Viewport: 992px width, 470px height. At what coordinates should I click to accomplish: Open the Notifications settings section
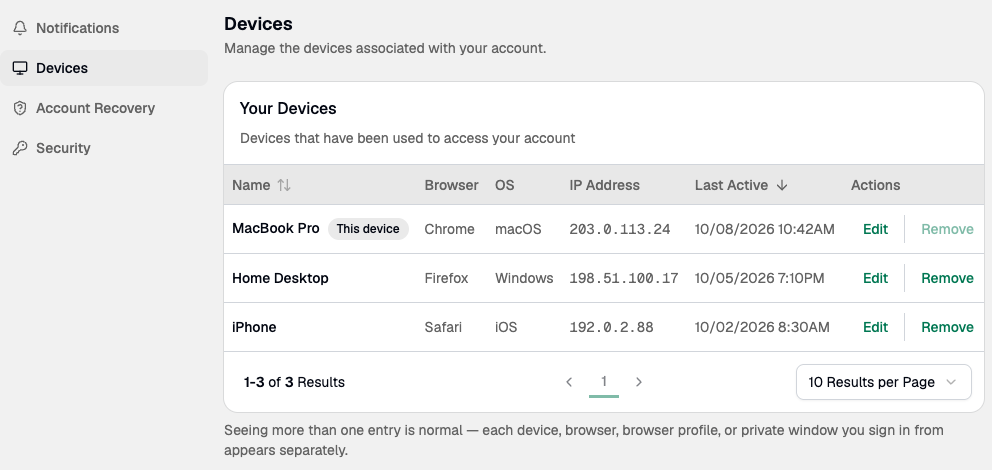pyautogui.click(x=104, y=28)
